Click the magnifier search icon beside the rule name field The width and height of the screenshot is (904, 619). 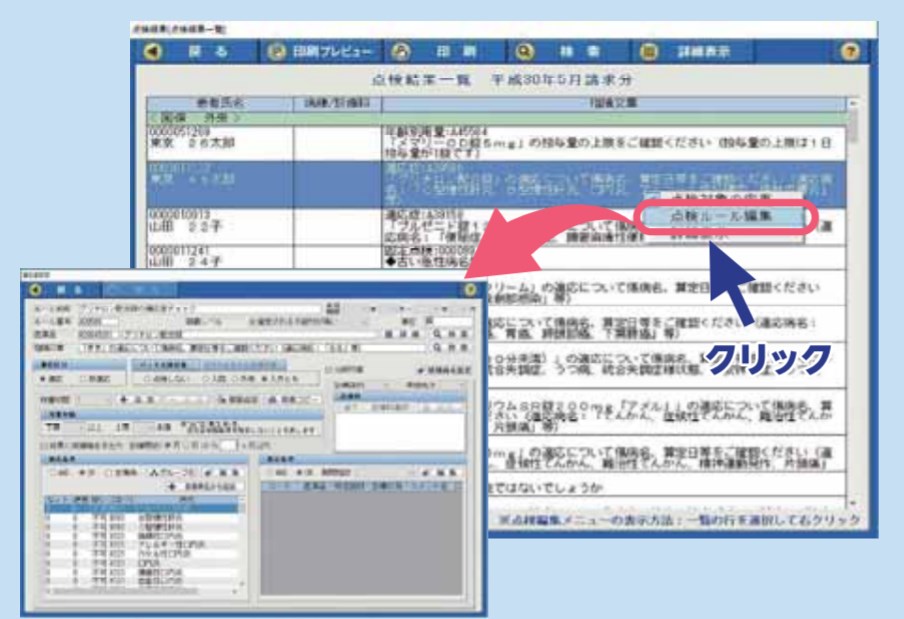click(x=437, y=333)
